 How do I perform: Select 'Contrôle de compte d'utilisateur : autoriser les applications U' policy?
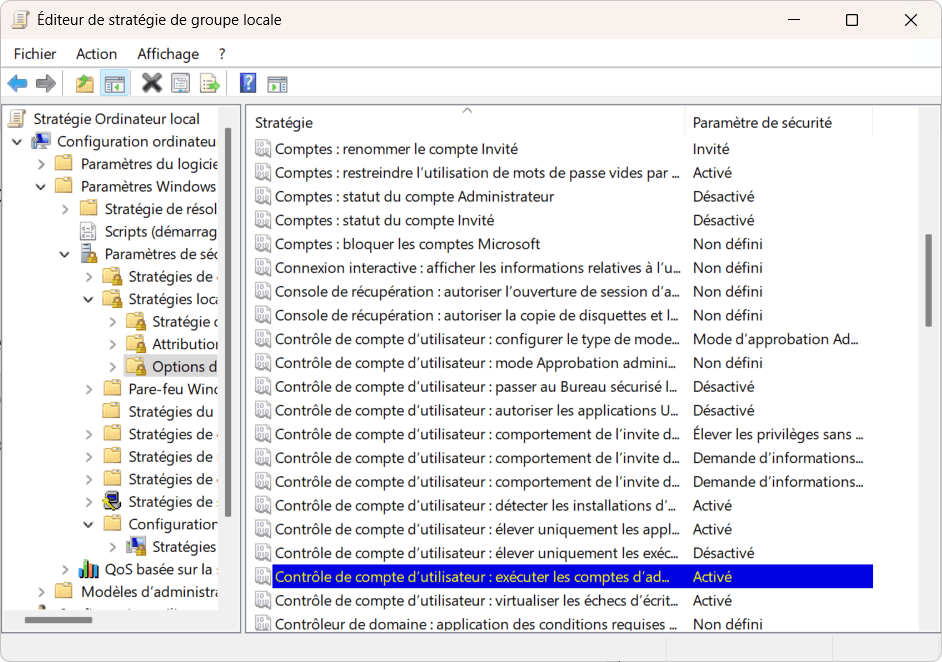click(x=476, y=410)
